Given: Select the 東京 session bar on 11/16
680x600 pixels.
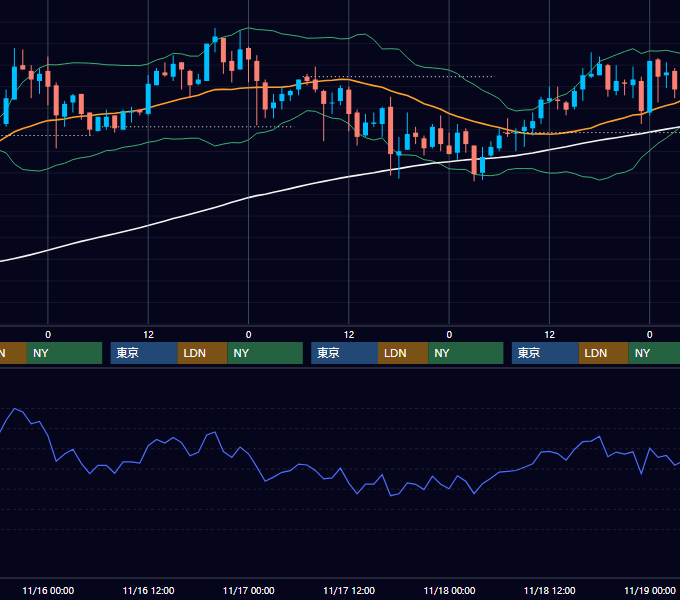Looking at the screenshot, I should (x=144, y=353).
